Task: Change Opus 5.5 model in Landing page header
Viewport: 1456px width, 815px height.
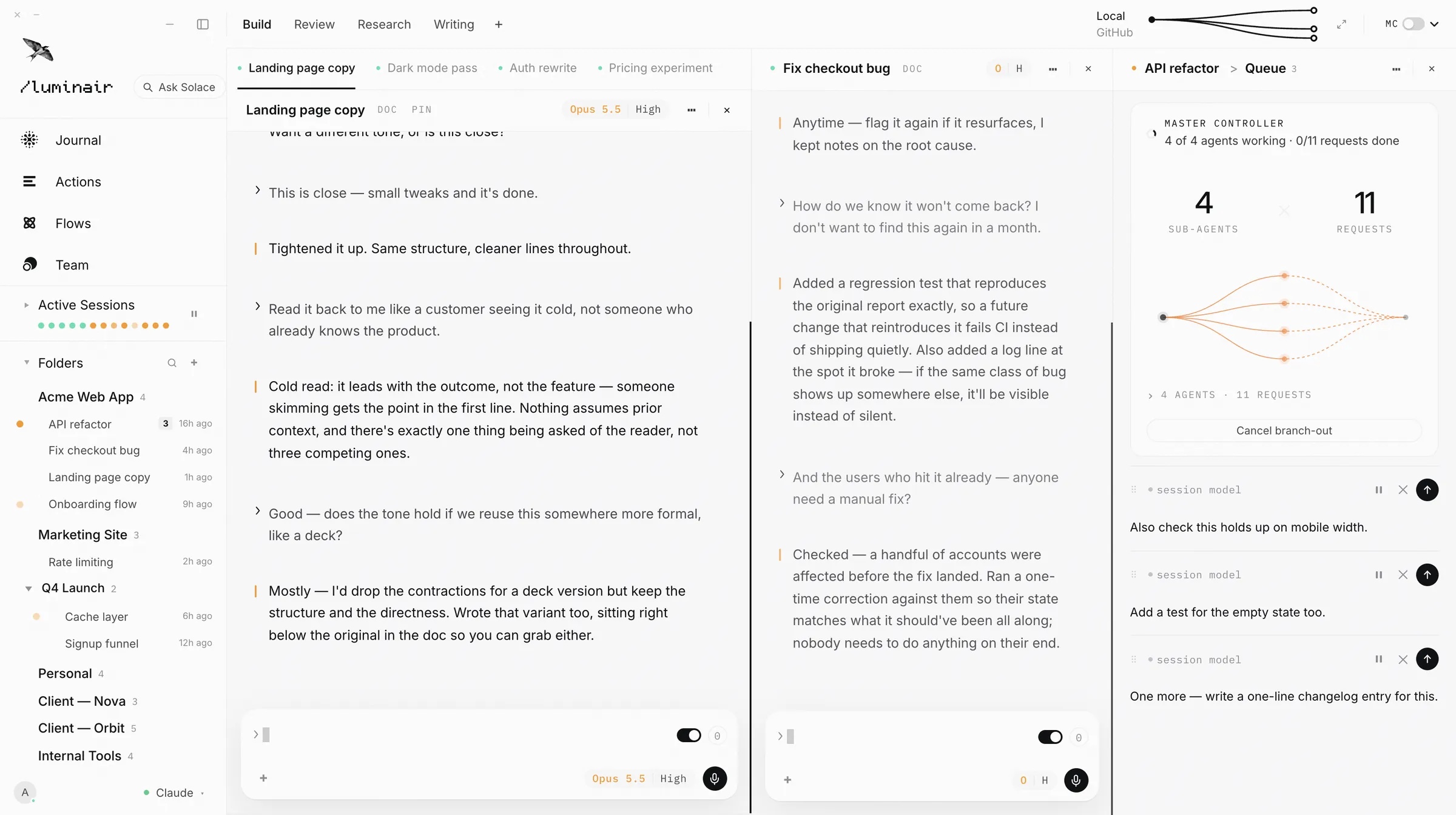Action: pos(595,109)
